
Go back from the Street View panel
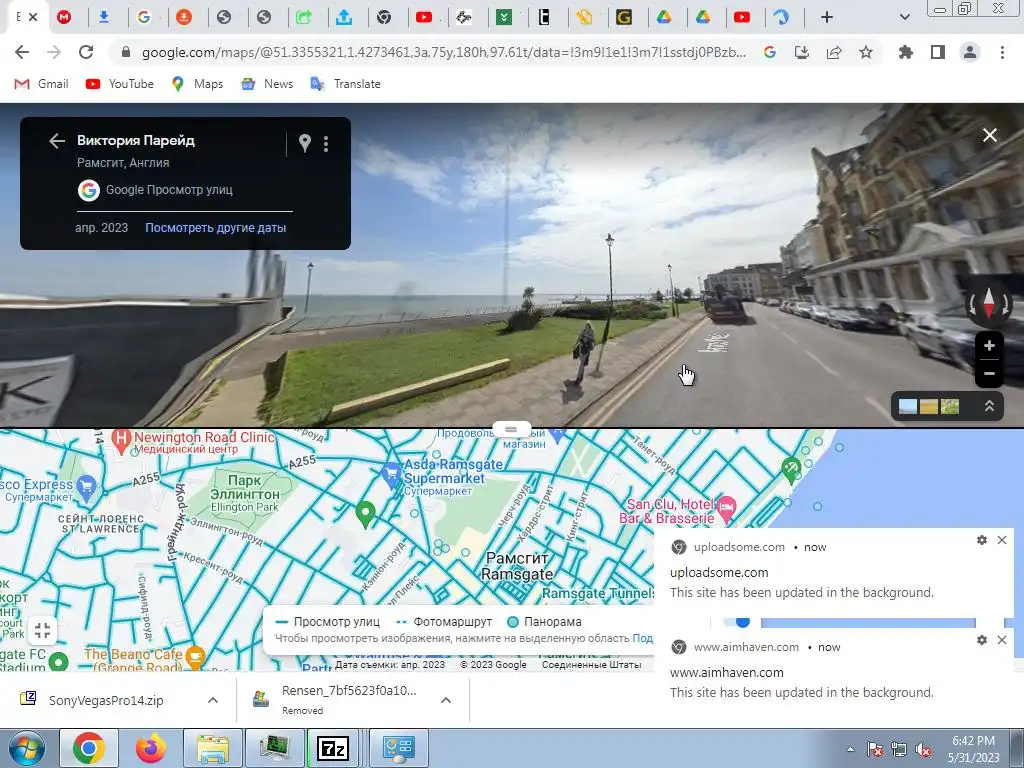click(57, 141)
